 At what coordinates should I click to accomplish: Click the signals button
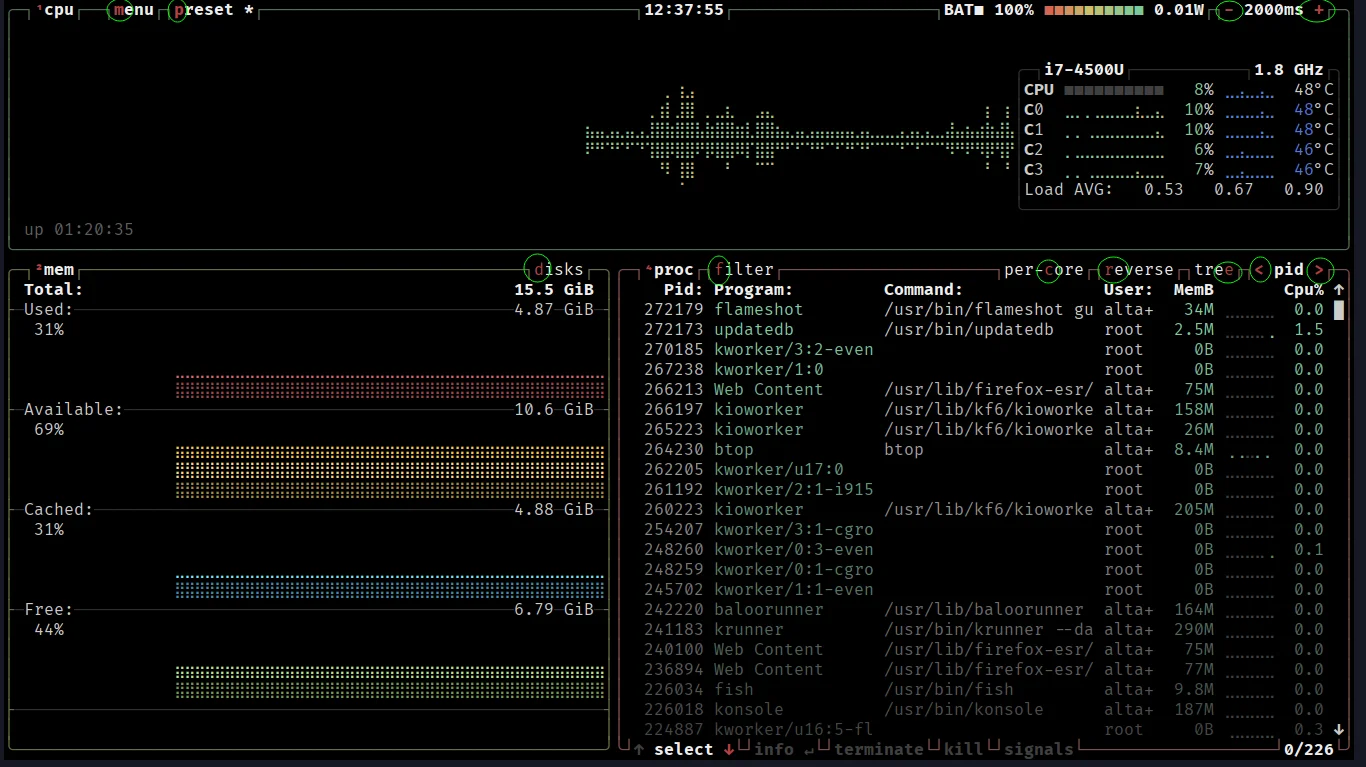pos(1039,749)
